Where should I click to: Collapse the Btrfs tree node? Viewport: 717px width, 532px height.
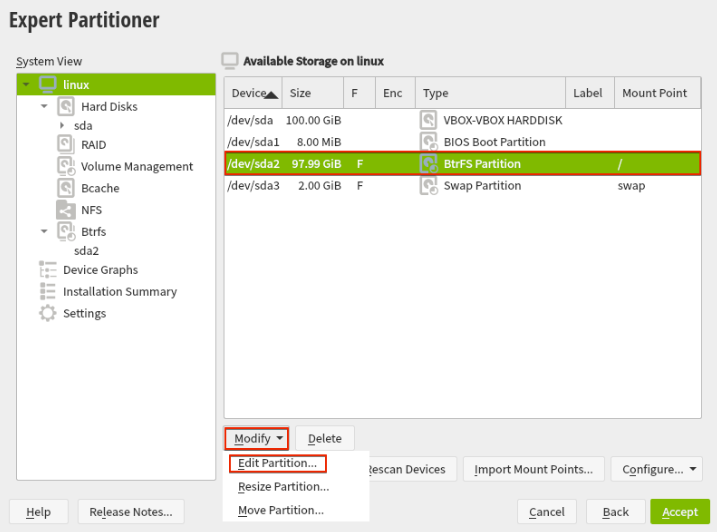[44, 231]
